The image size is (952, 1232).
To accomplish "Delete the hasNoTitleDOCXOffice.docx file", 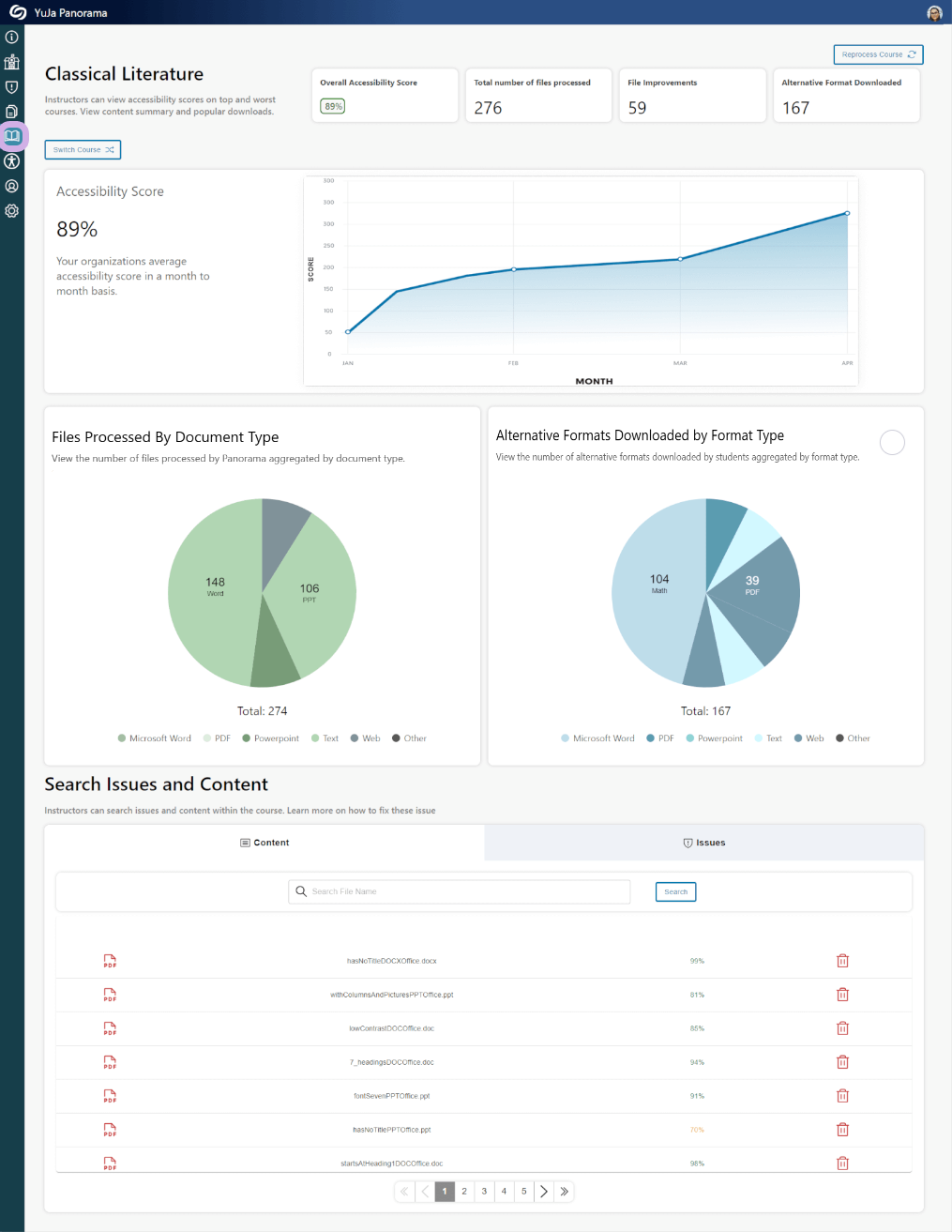I will click(x=842, y=961).
